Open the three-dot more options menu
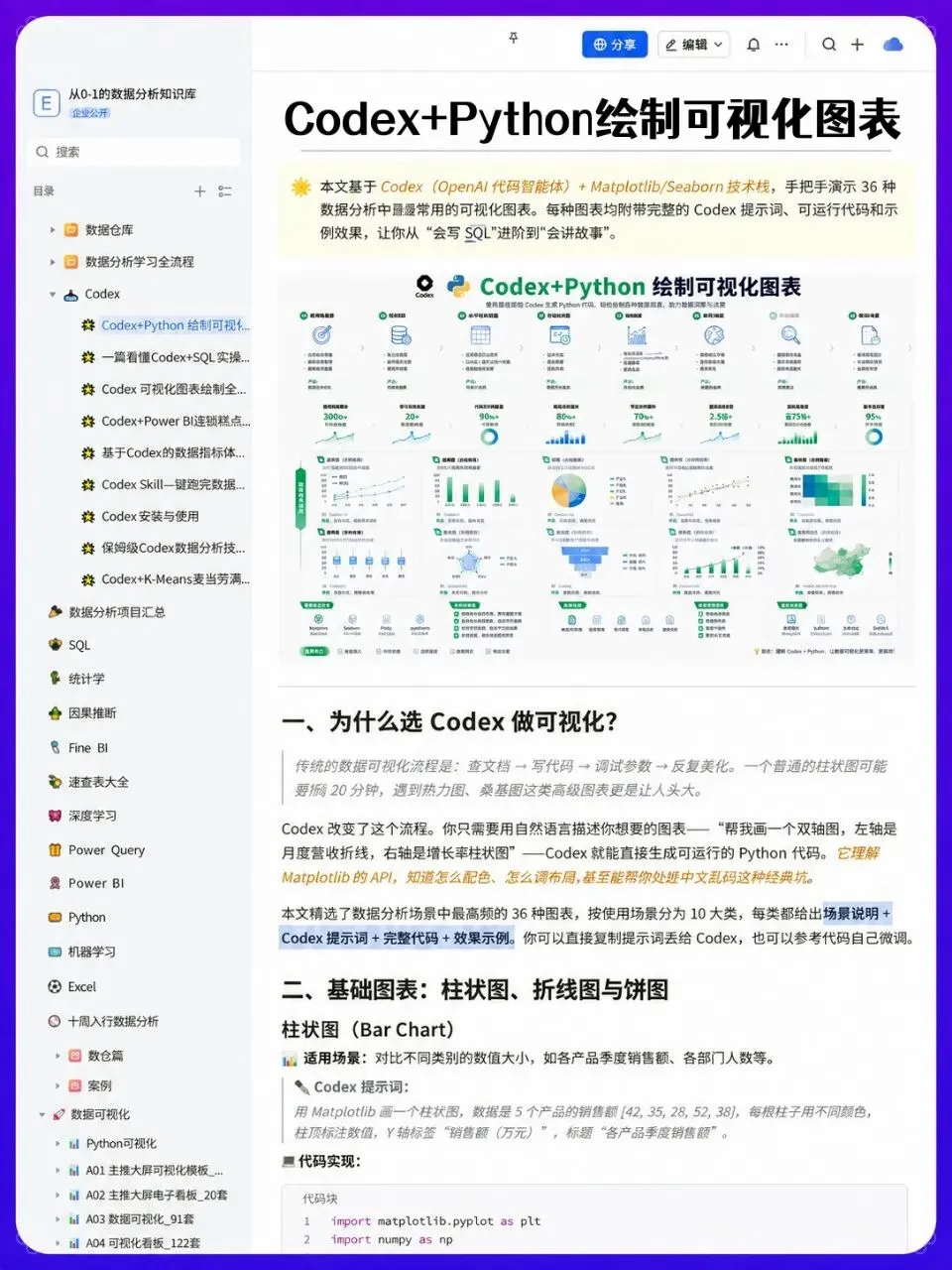The image size is (952, 1270). coord(781,45)
